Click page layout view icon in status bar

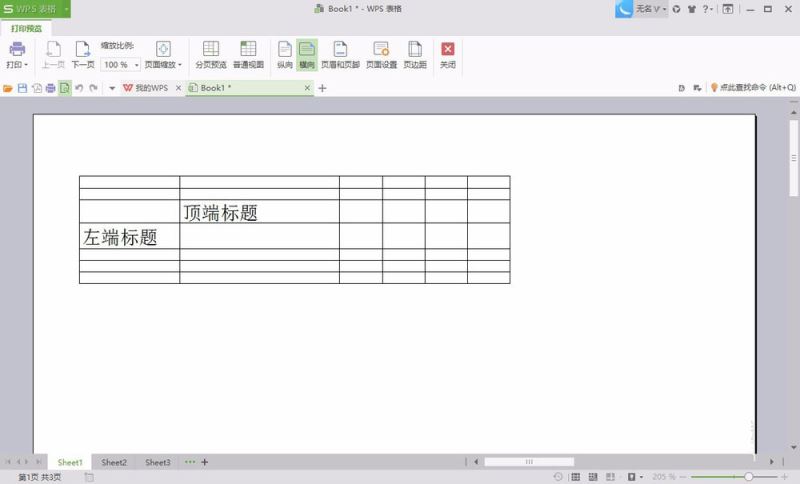(x=610, y=477)
